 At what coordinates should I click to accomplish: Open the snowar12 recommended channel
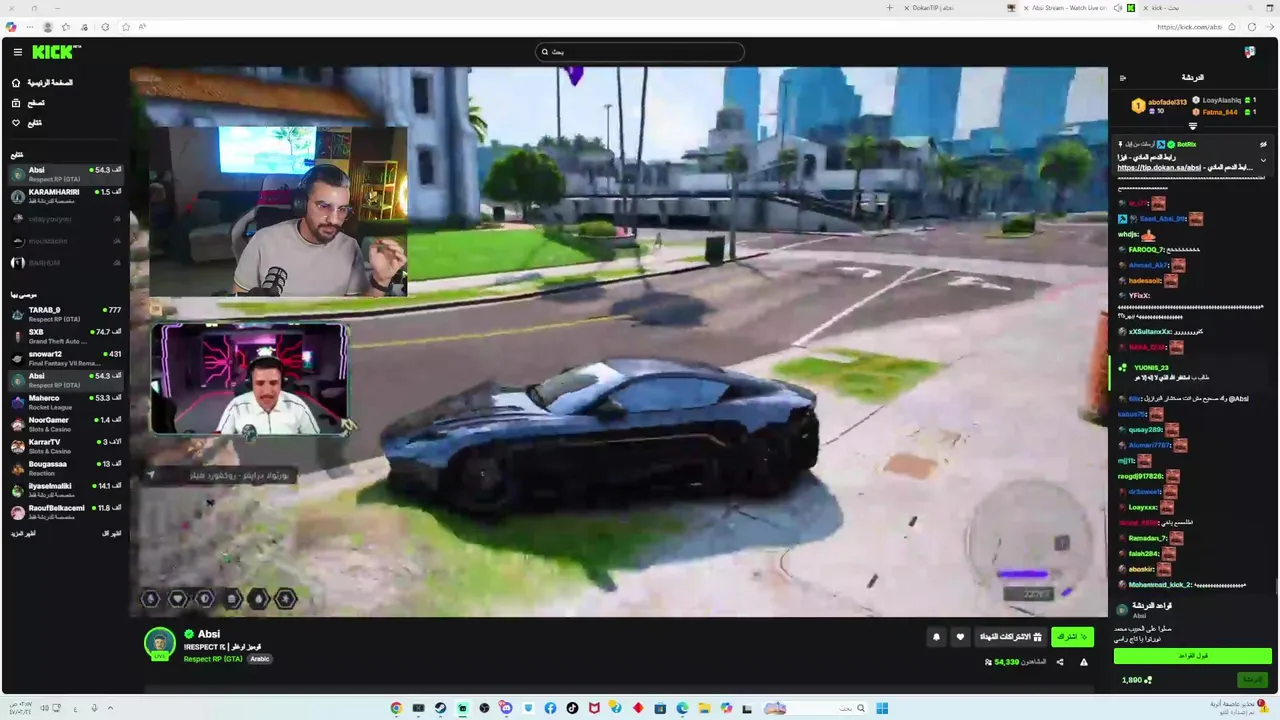66,358
